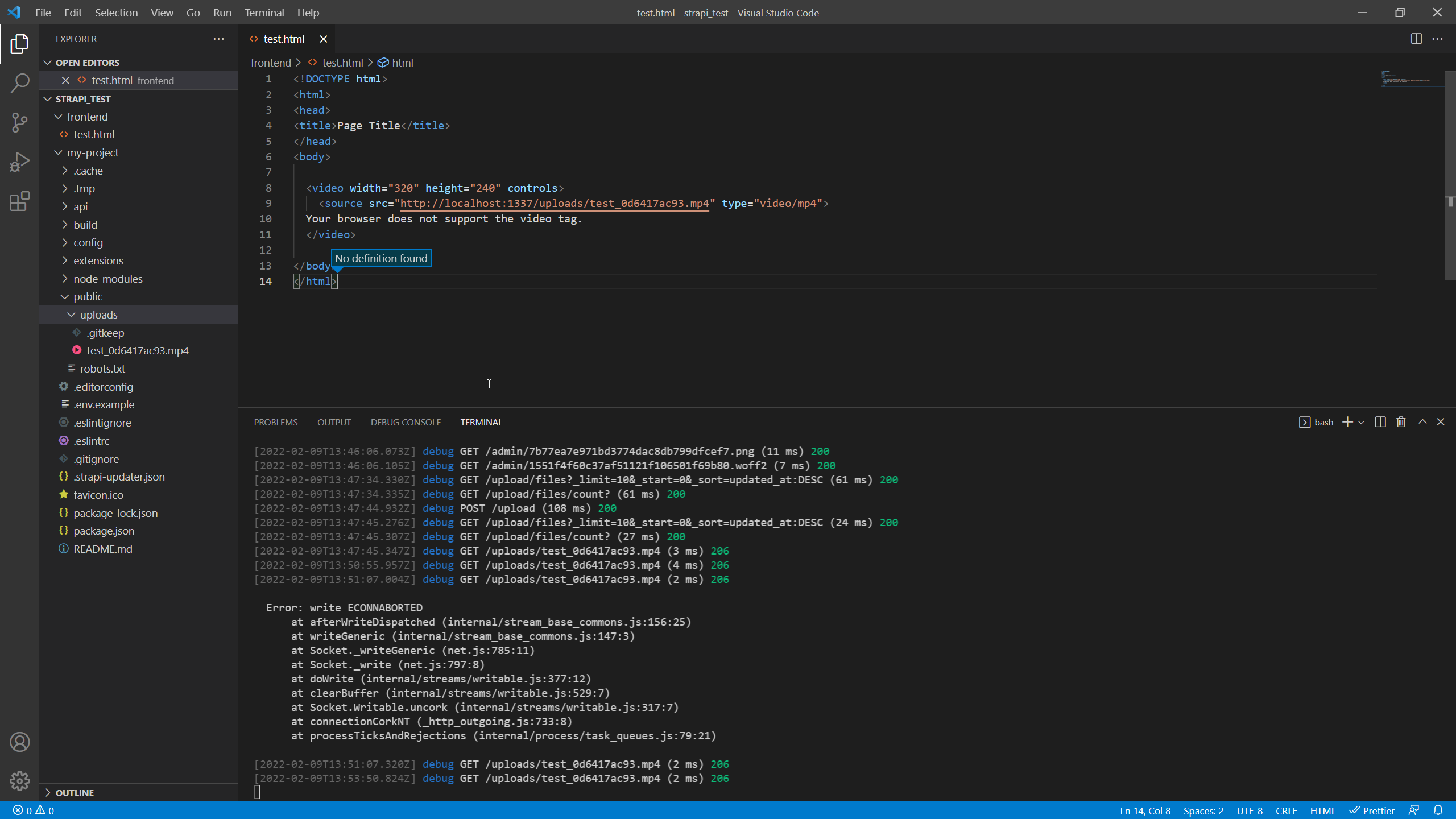Click the split editor right icon
The height and width of the screenshot is (819, 1456).
point(1416,39)
